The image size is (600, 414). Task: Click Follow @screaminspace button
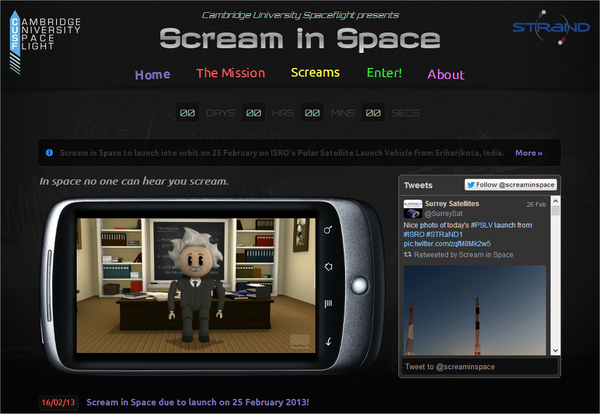[x=510, y=185]
